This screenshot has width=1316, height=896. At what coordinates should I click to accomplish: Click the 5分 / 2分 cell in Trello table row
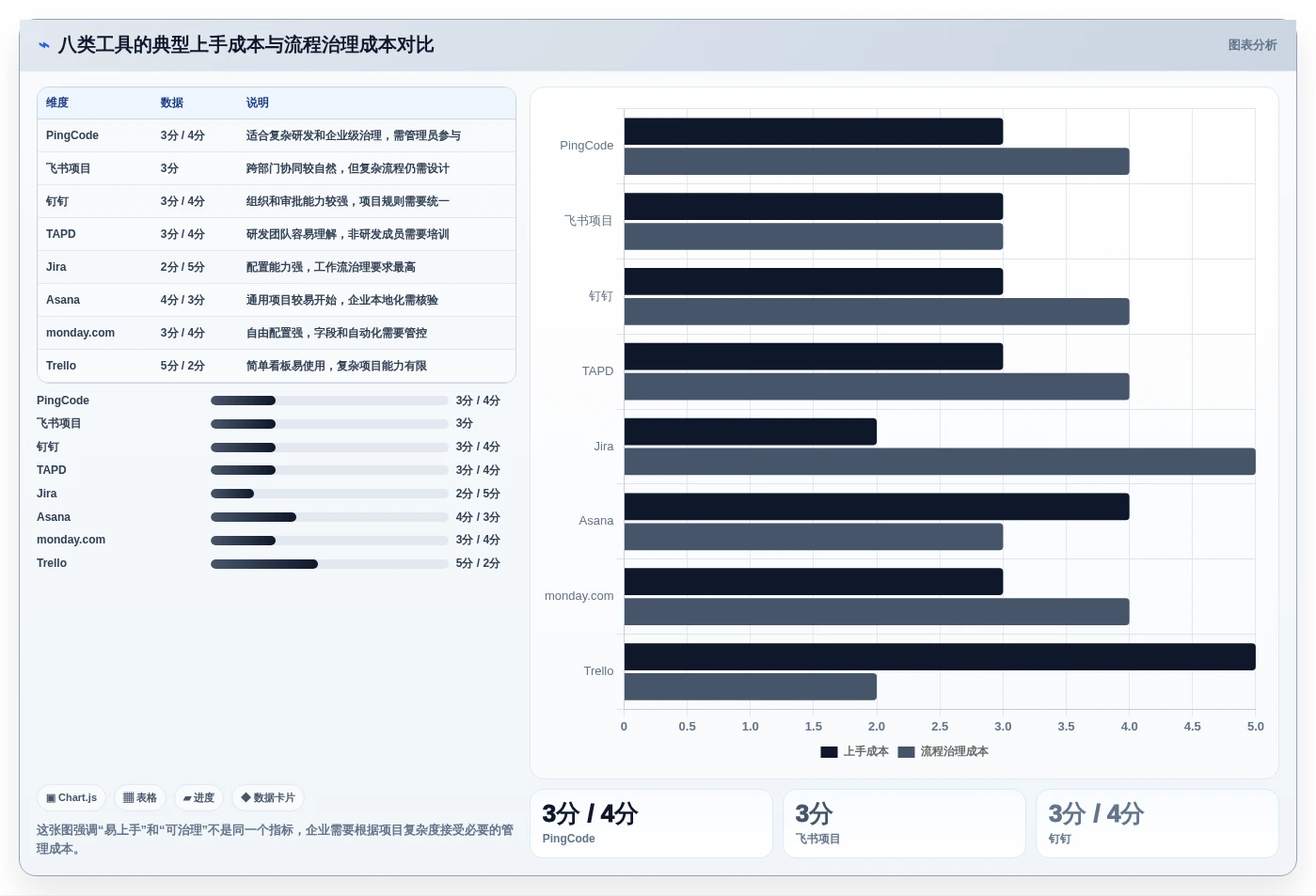(182, 366)
